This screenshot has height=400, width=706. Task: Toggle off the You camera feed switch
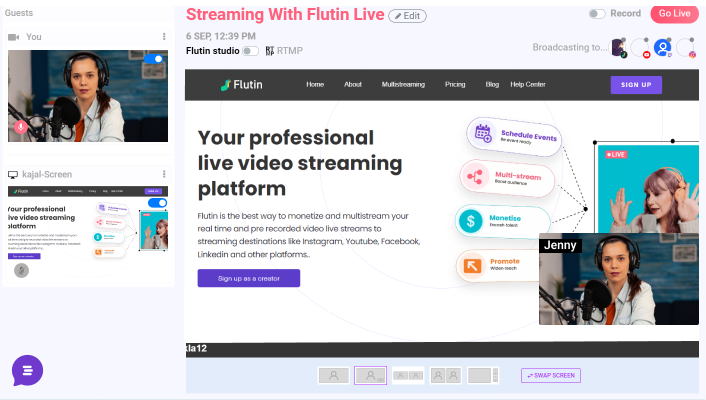(x=154, y=59)
